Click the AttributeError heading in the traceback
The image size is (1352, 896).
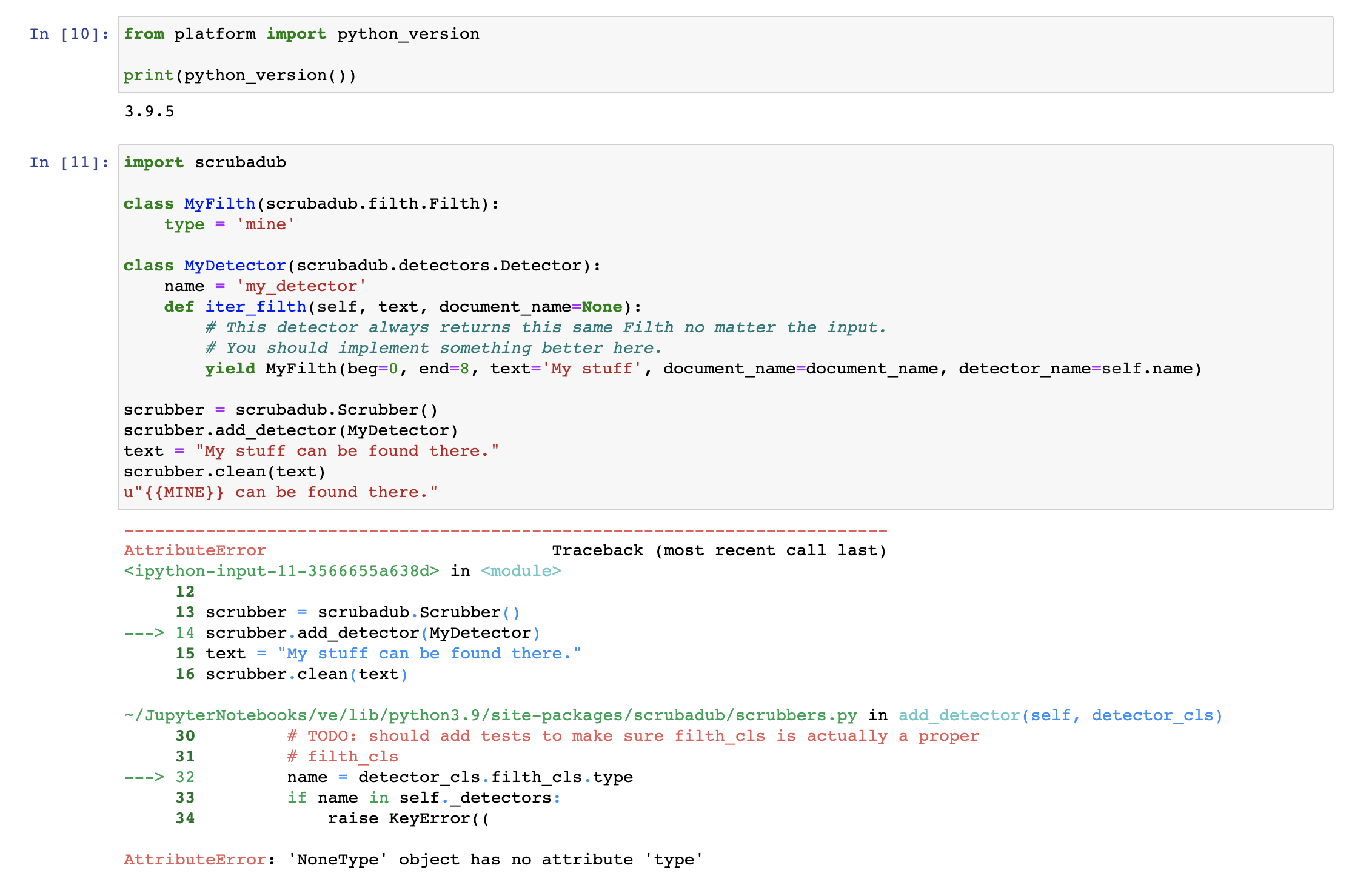point(195,550)
